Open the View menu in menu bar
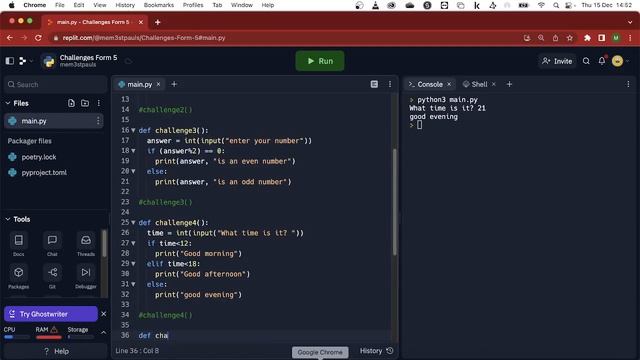 click(100, 5)
